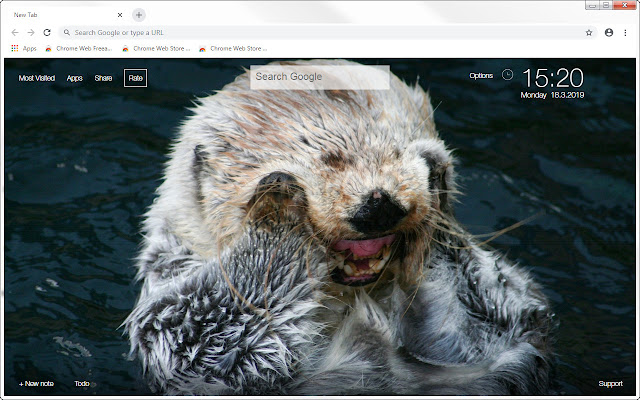Open the Options settings
Viewport: 640px width, 400px height.
(x=481, y=76)
